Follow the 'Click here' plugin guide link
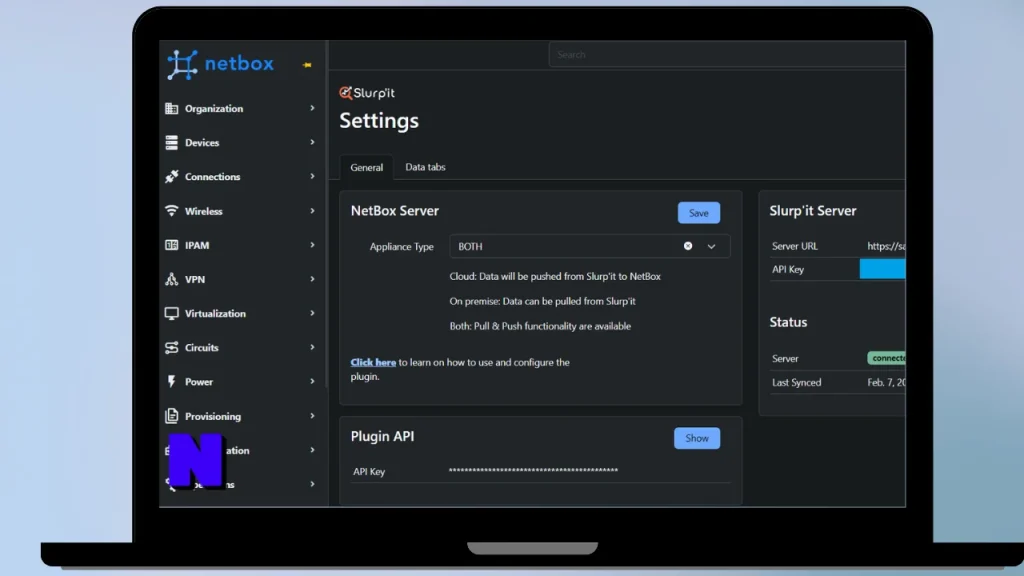This screenshot has height=576, width=1024. point(373,362)
